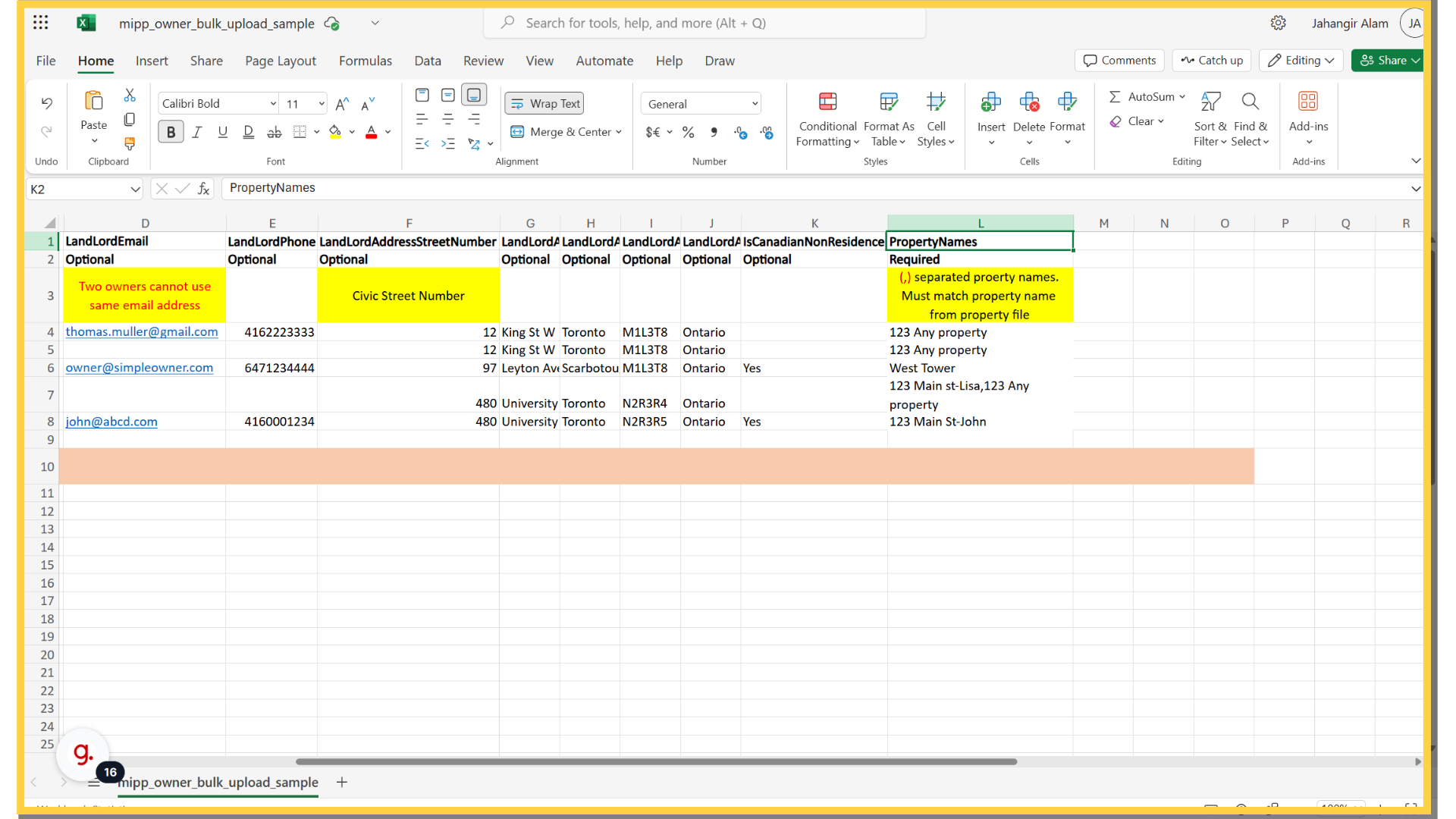Screen dimensions: 1456x819
Task: Toggle Underline formatting
Action: click(222, 132)
